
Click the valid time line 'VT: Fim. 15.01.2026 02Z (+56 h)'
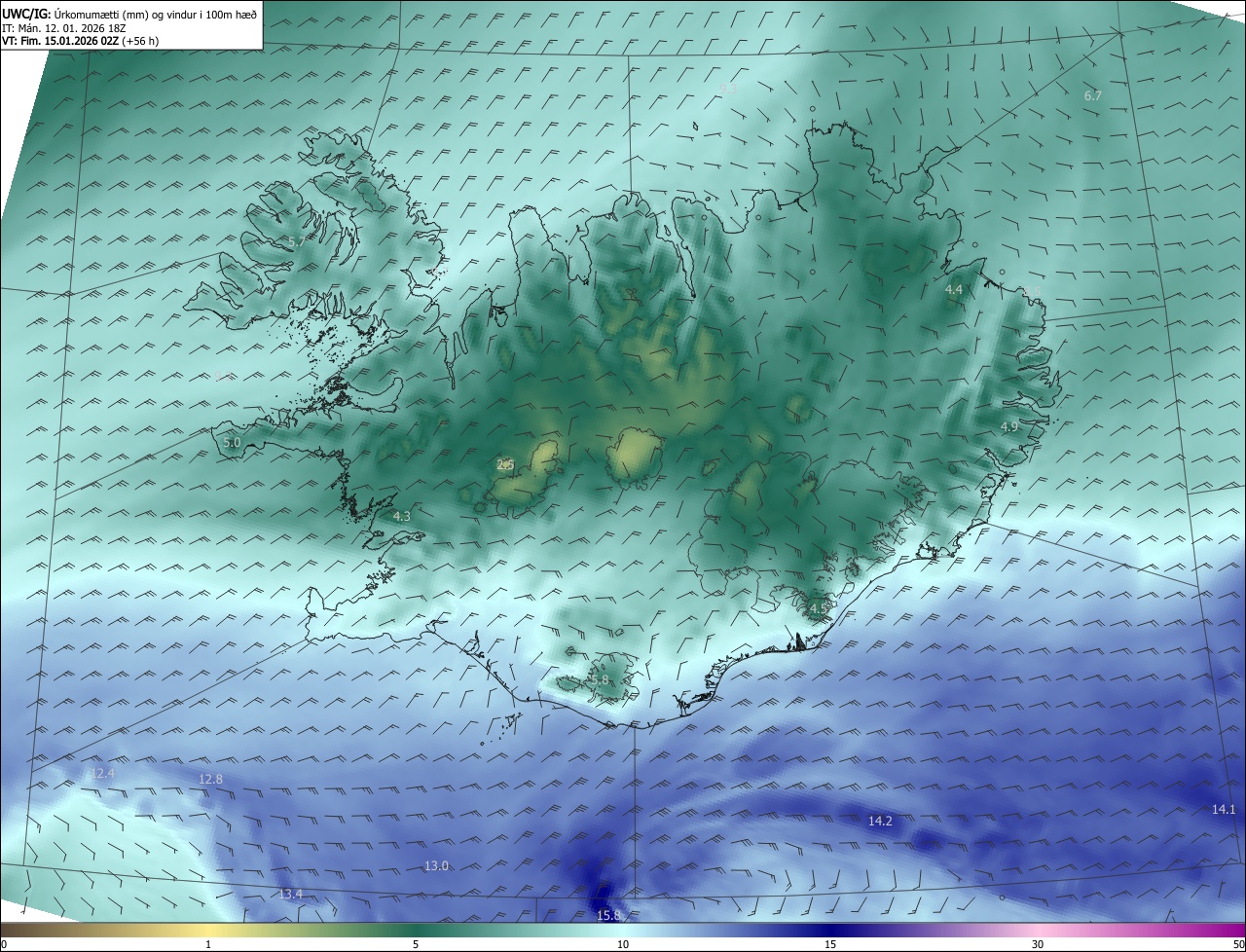coord(80,41)
